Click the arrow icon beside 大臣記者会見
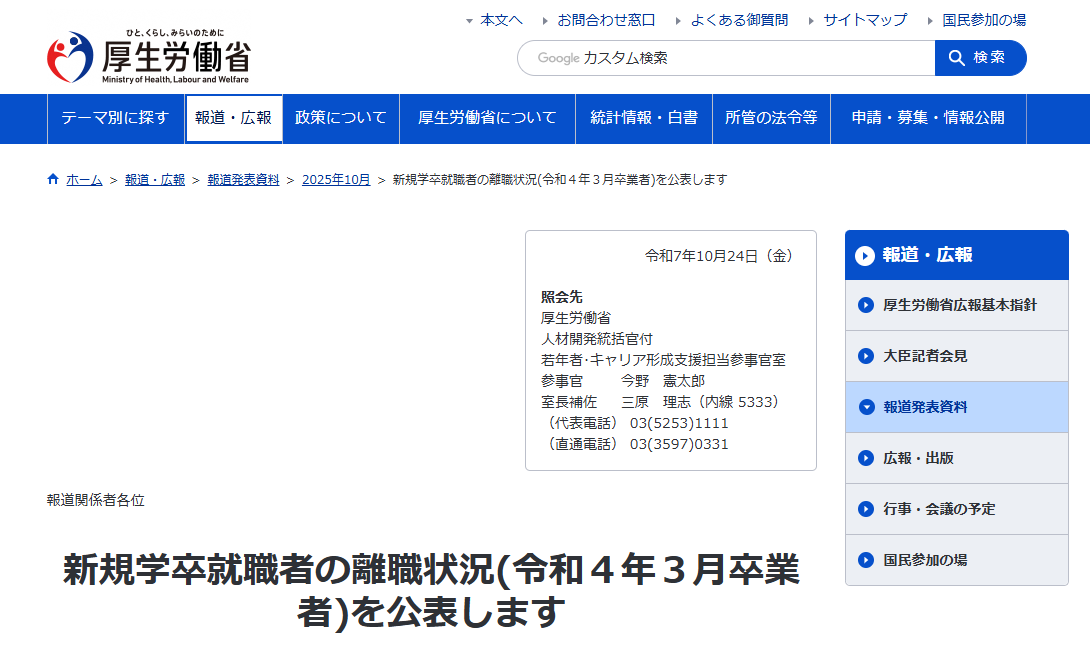Viewport: 1090px width, 645px height. coord(865,356)
